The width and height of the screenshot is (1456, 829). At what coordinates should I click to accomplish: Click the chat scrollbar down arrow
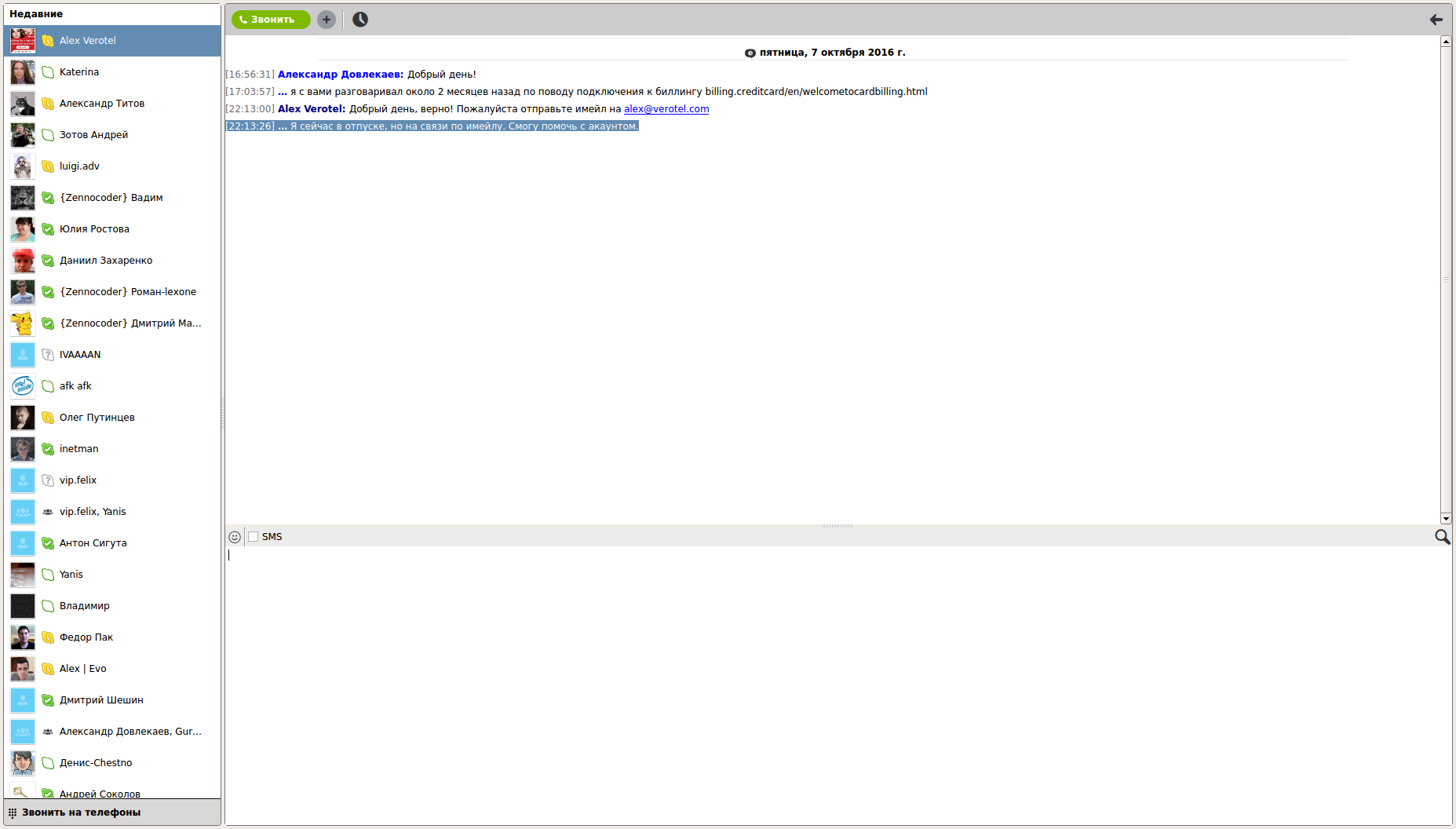coord(1446,518)
